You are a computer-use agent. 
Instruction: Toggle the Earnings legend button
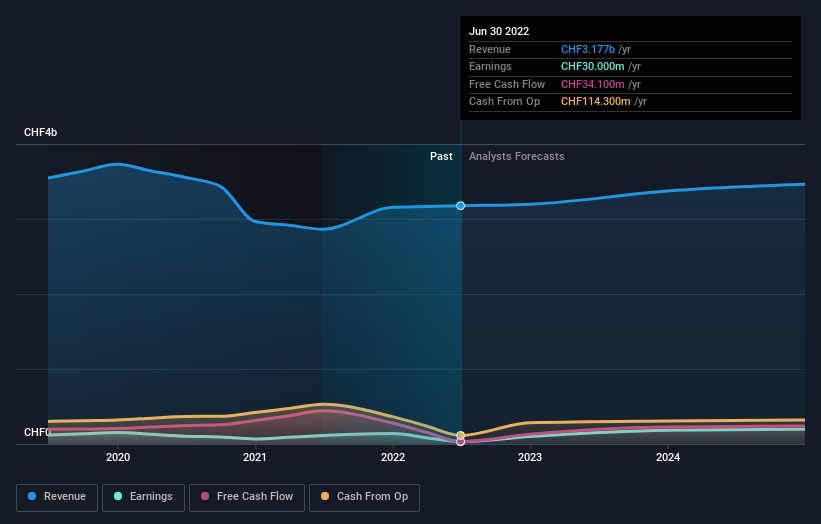tap(143, 497)
